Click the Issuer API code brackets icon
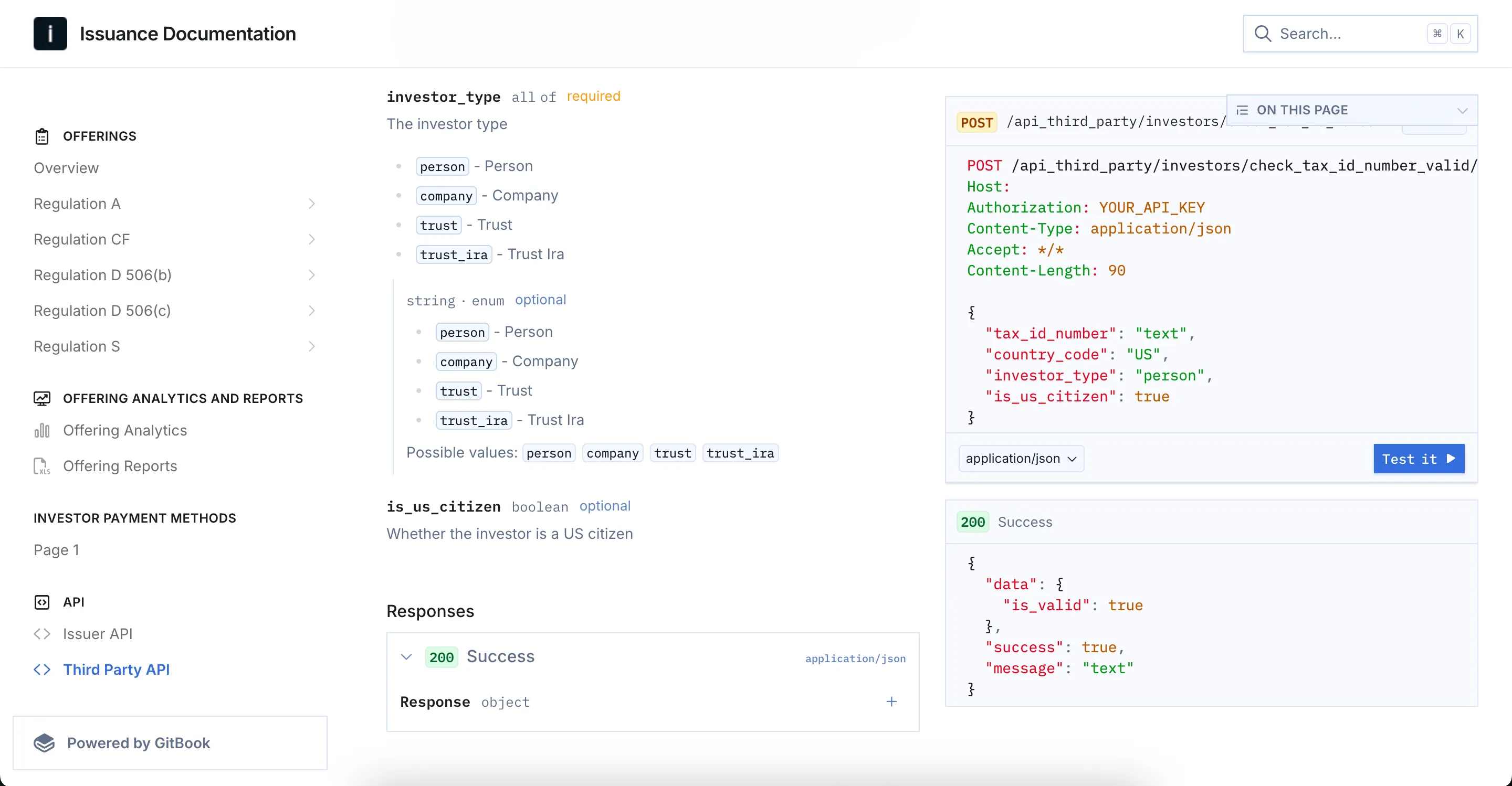1512x786 pixels. tap(41, 634)
